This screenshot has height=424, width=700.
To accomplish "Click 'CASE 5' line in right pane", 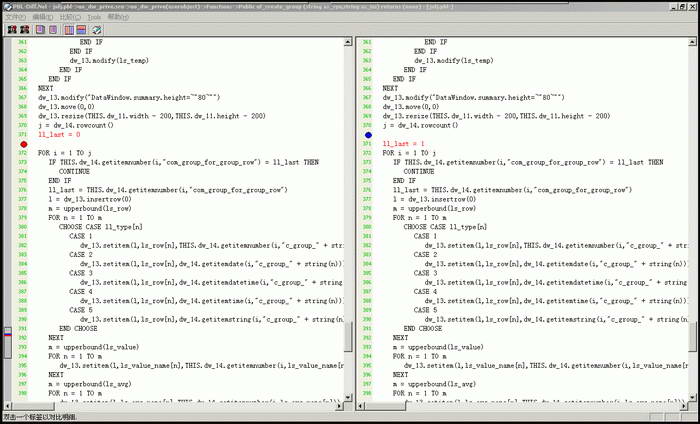I will tap(425, 310).
